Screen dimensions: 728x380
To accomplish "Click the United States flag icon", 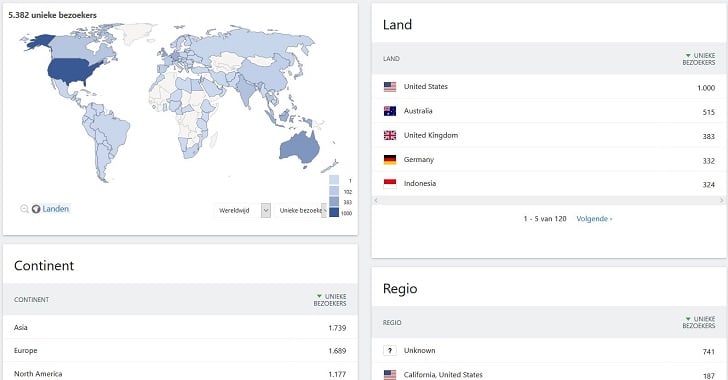I will click(x=390, y=87).
